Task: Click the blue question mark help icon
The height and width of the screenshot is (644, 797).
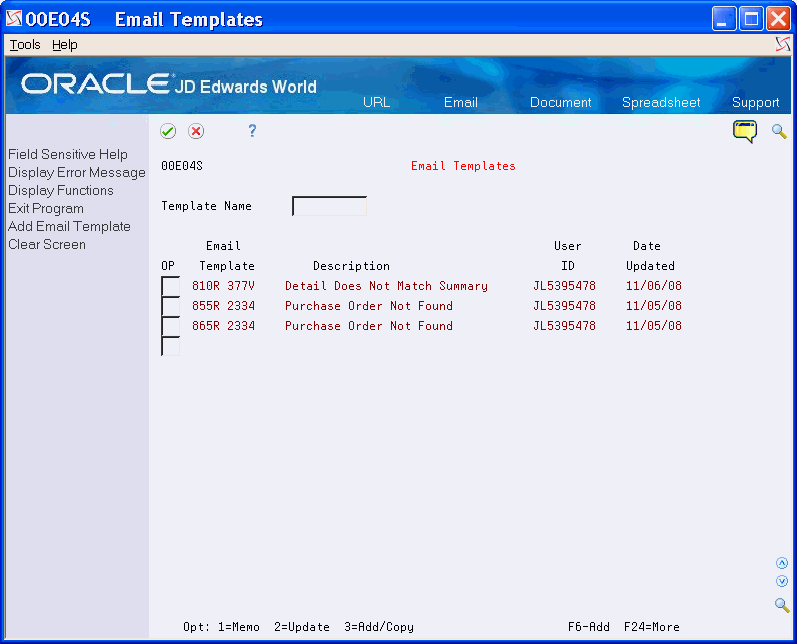Action: coord(252,131)
